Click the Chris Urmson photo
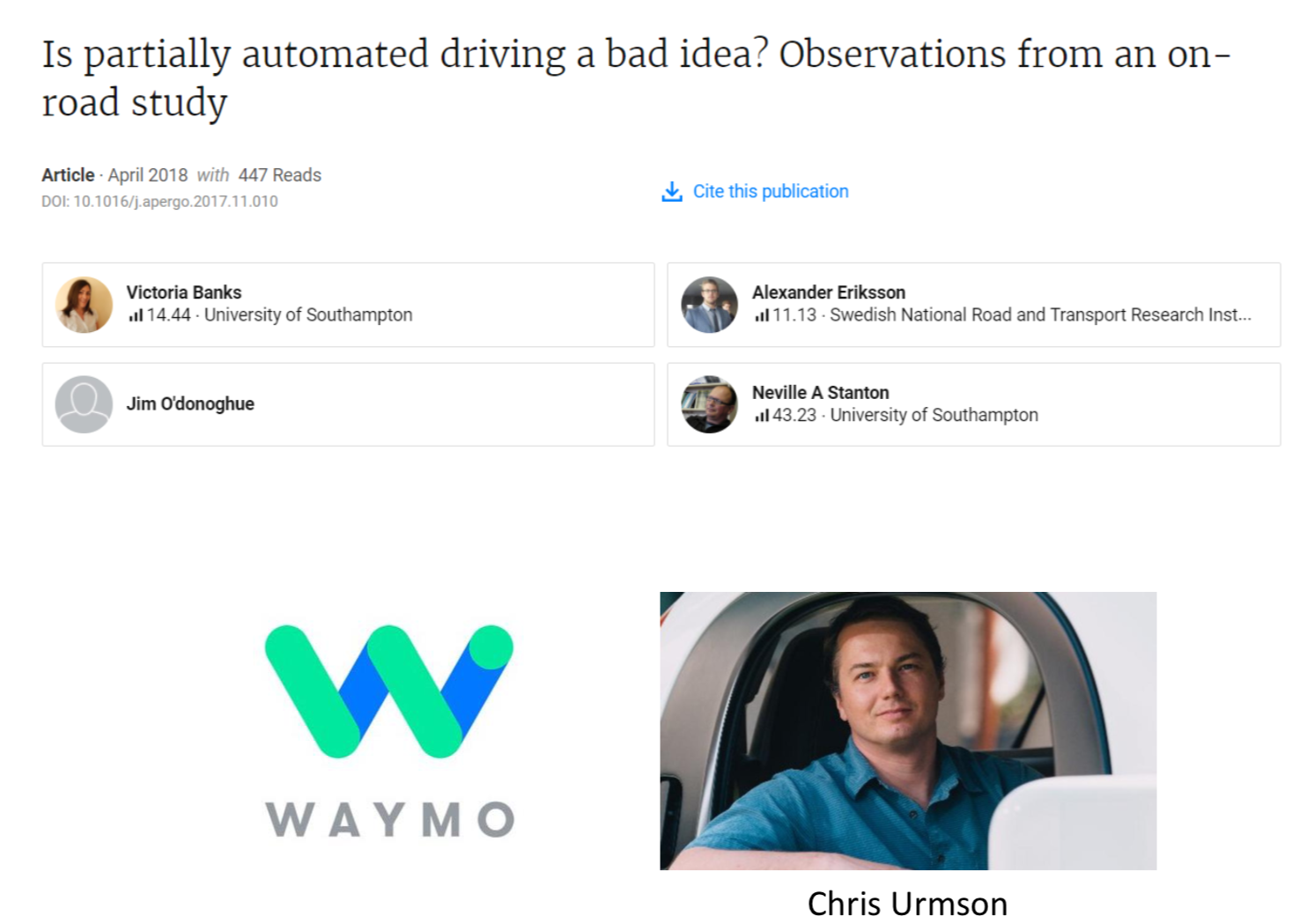 (x=908, y=731)
